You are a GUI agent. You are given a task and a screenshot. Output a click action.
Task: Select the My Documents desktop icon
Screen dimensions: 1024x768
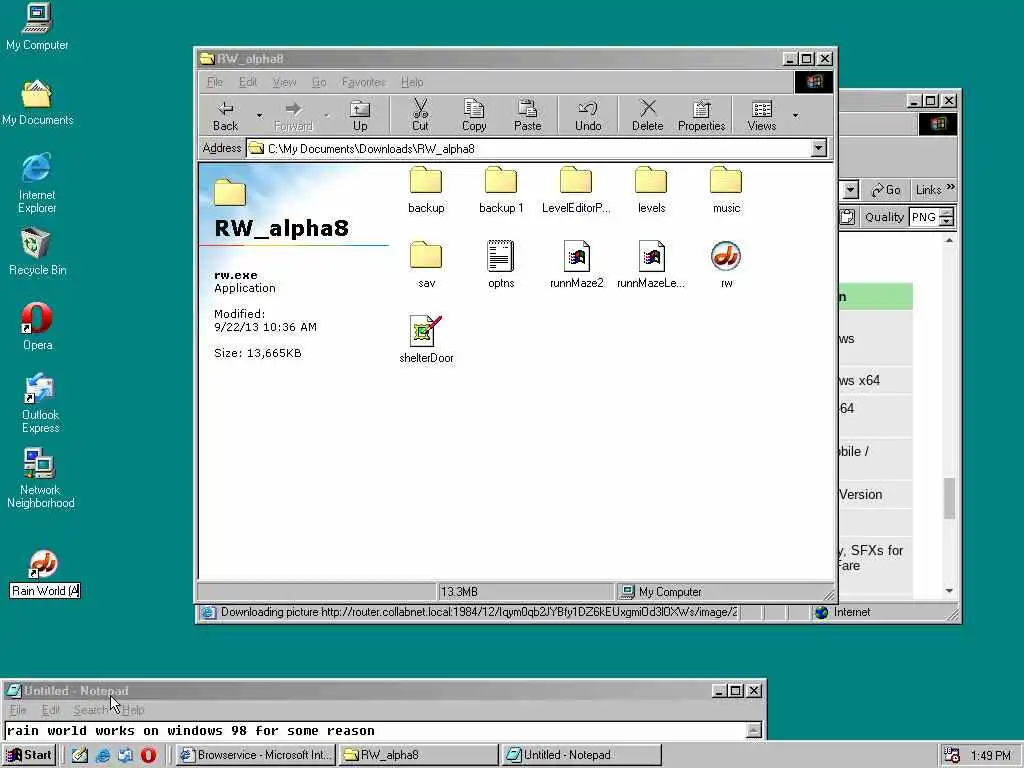(x=37, y=103)
